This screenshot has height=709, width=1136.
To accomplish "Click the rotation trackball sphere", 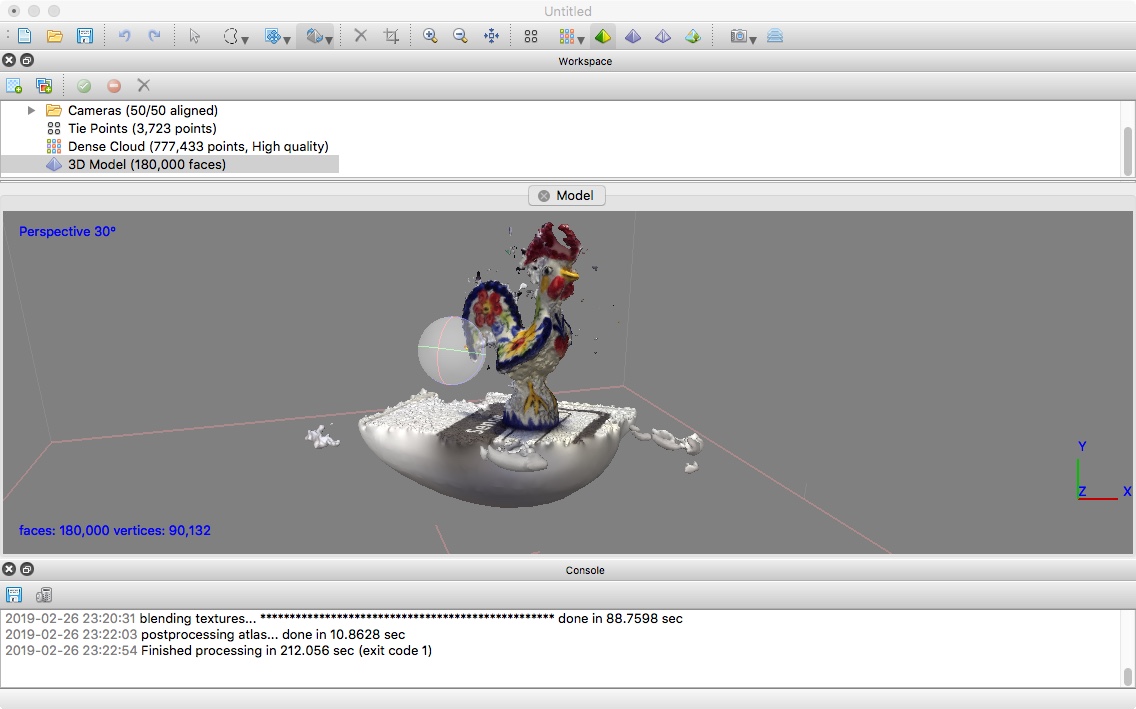I will point(451,351).
